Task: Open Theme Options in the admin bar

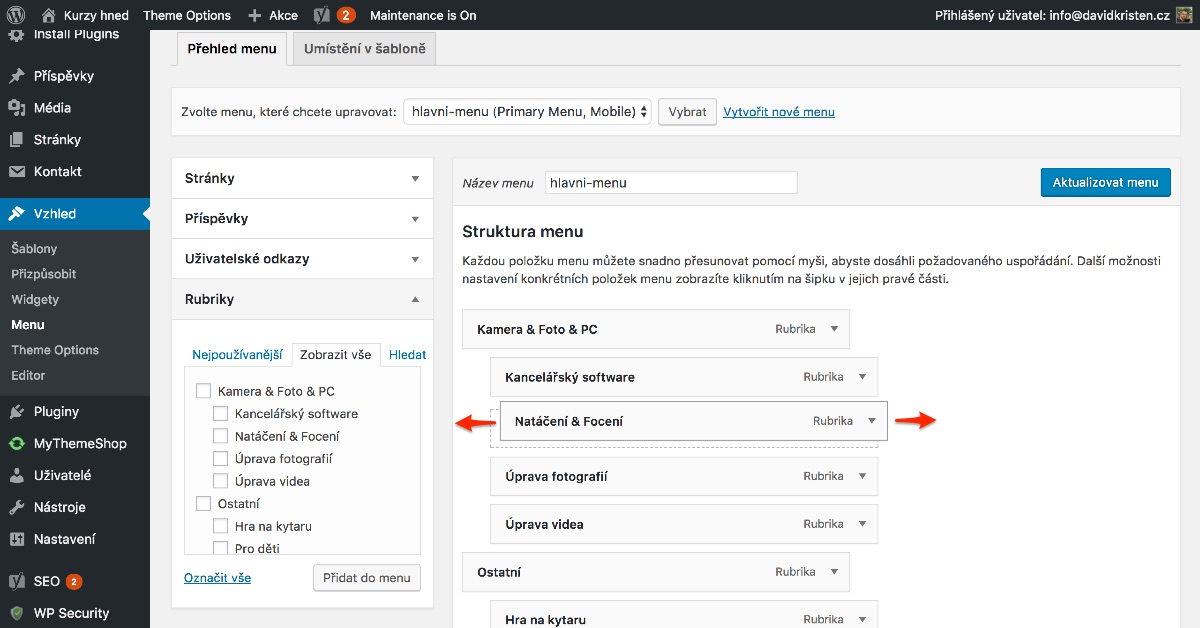Action: coord(187,15)
